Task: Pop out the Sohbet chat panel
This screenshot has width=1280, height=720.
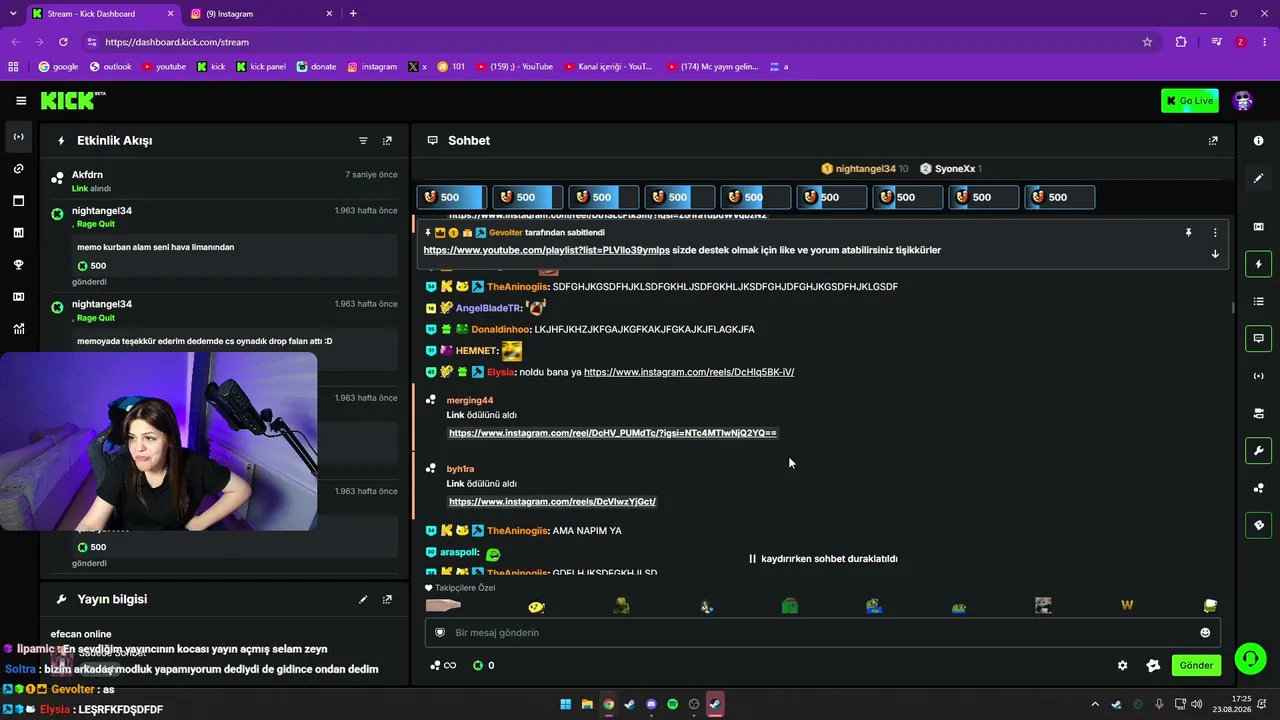Action: [x=1213, y=141]
